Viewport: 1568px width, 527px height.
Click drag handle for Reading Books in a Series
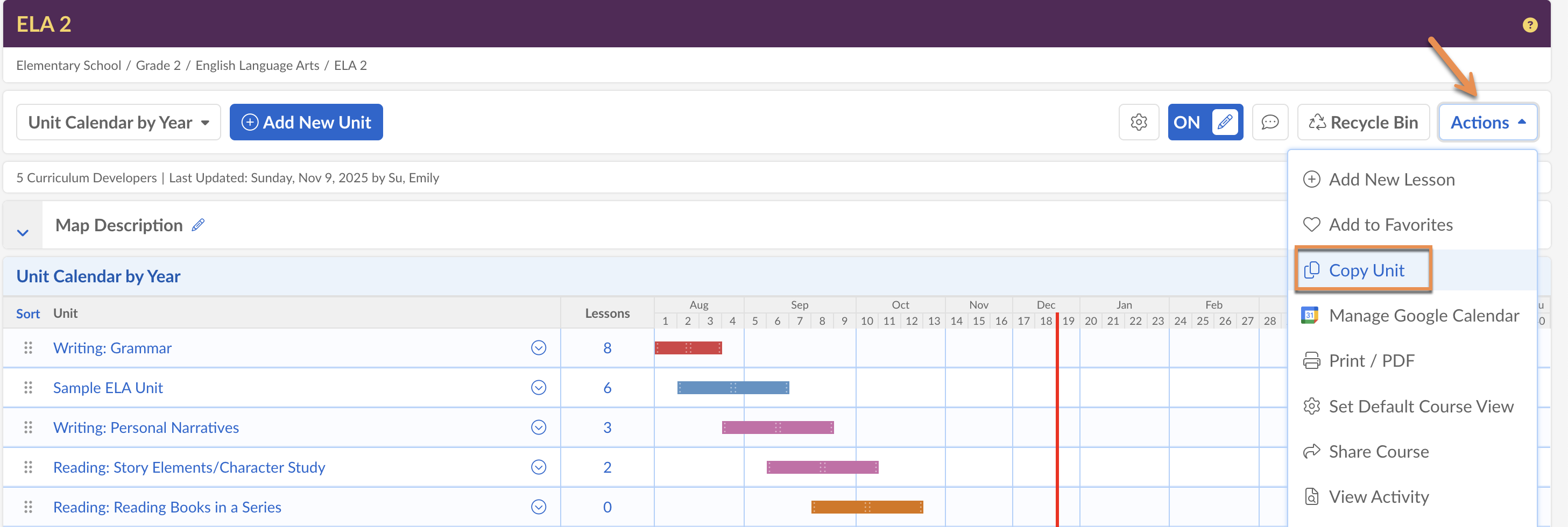point(28,507)
